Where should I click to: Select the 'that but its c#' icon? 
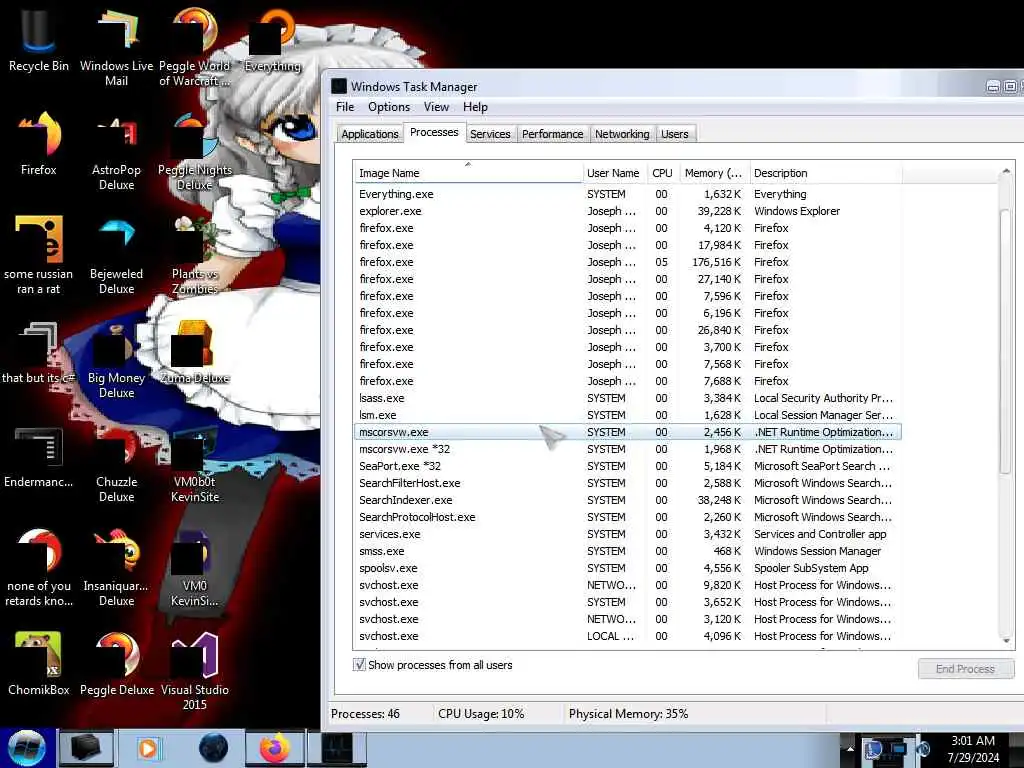[38, 353]
